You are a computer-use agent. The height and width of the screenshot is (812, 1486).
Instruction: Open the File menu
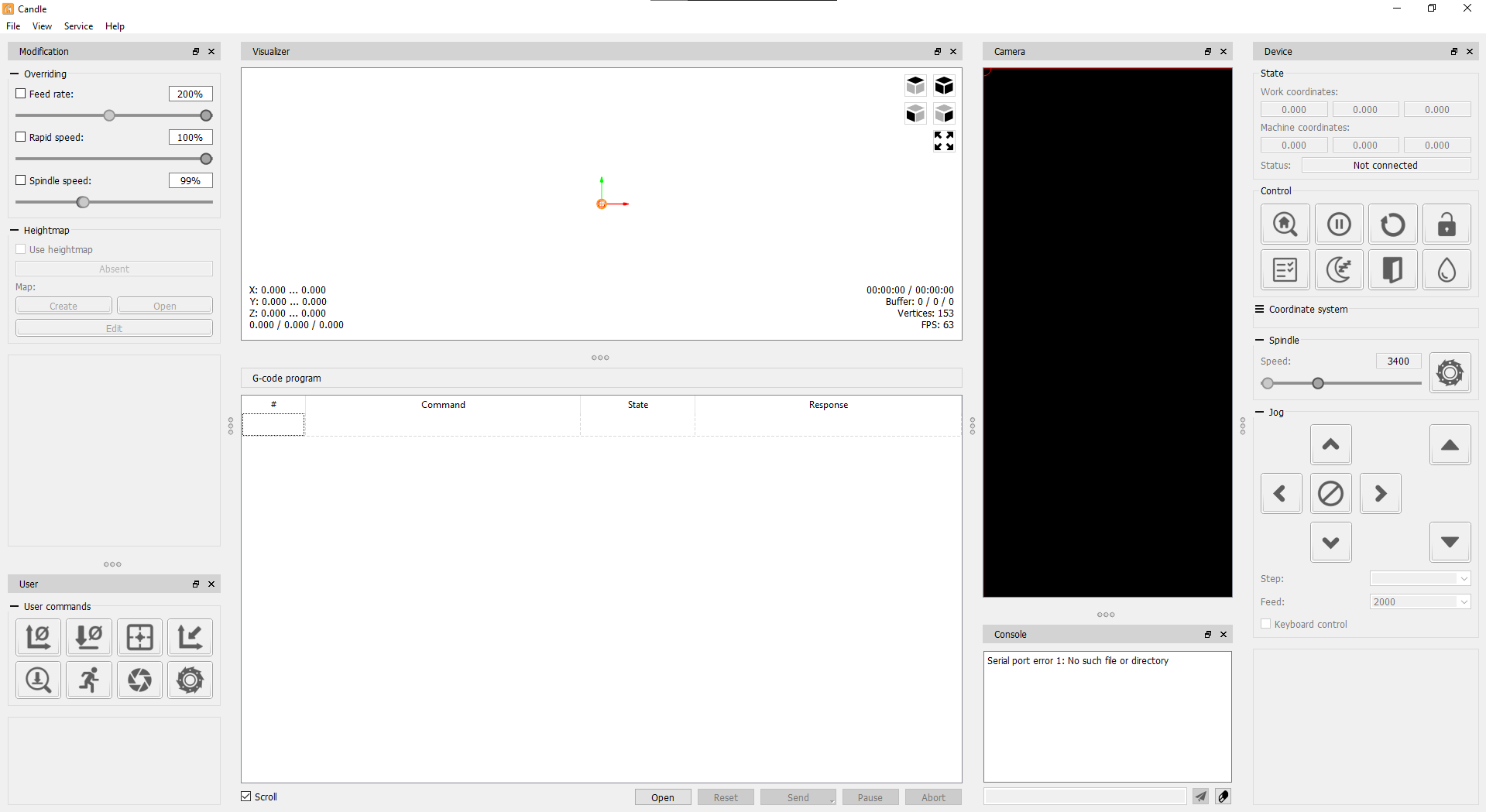click(13, 26)
